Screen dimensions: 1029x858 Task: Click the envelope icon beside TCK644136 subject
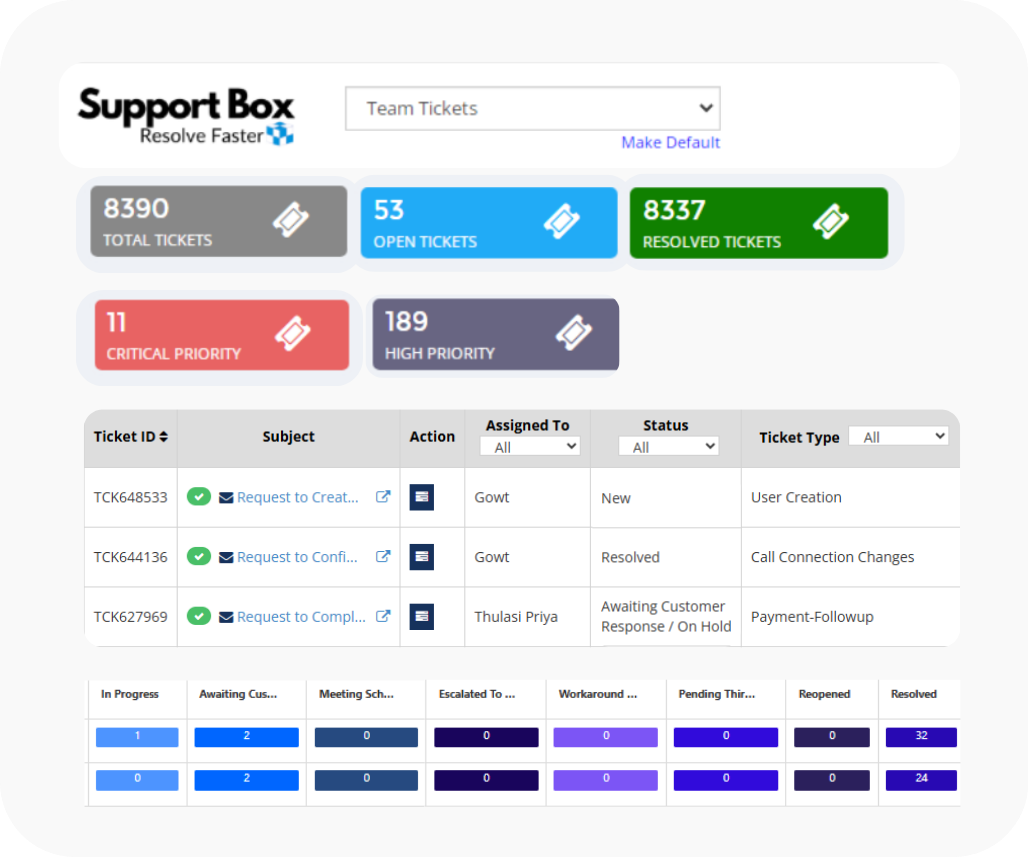click(x=227, y=557)
